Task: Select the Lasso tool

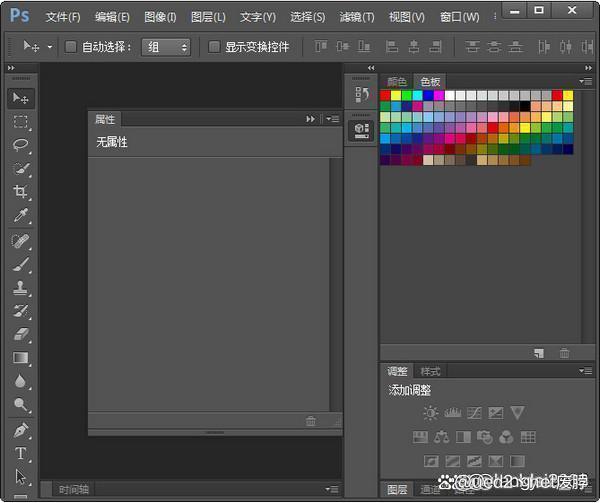Action: click(21, 145)
